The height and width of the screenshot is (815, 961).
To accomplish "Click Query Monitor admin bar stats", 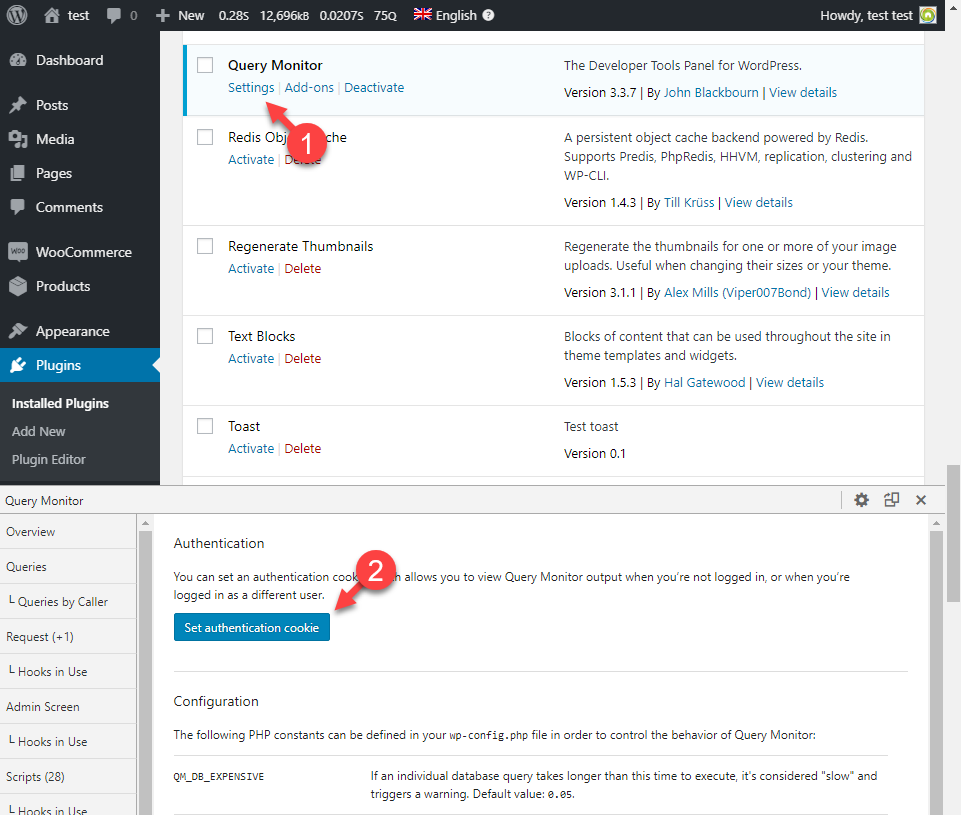I will pyautogui.click(x=308, y=15).
